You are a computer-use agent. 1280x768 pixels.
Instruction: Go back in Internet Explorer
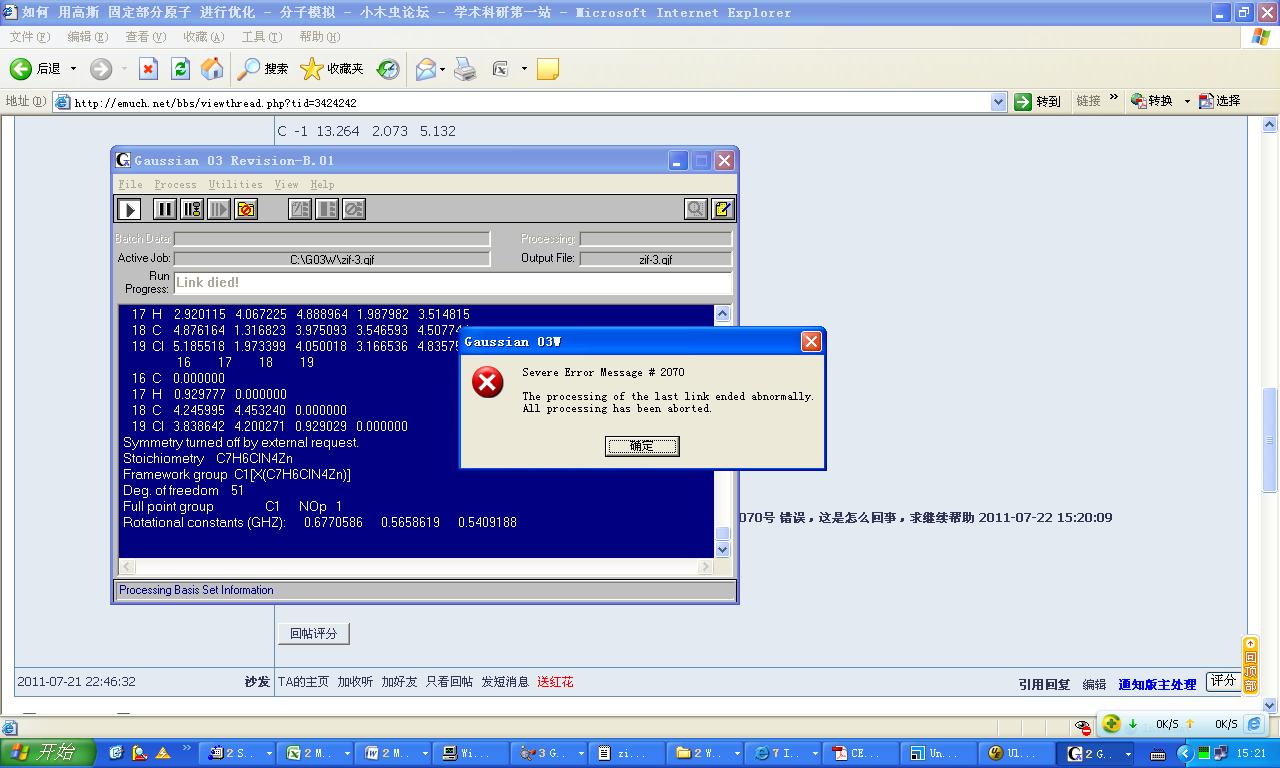[x=36, y=69]
